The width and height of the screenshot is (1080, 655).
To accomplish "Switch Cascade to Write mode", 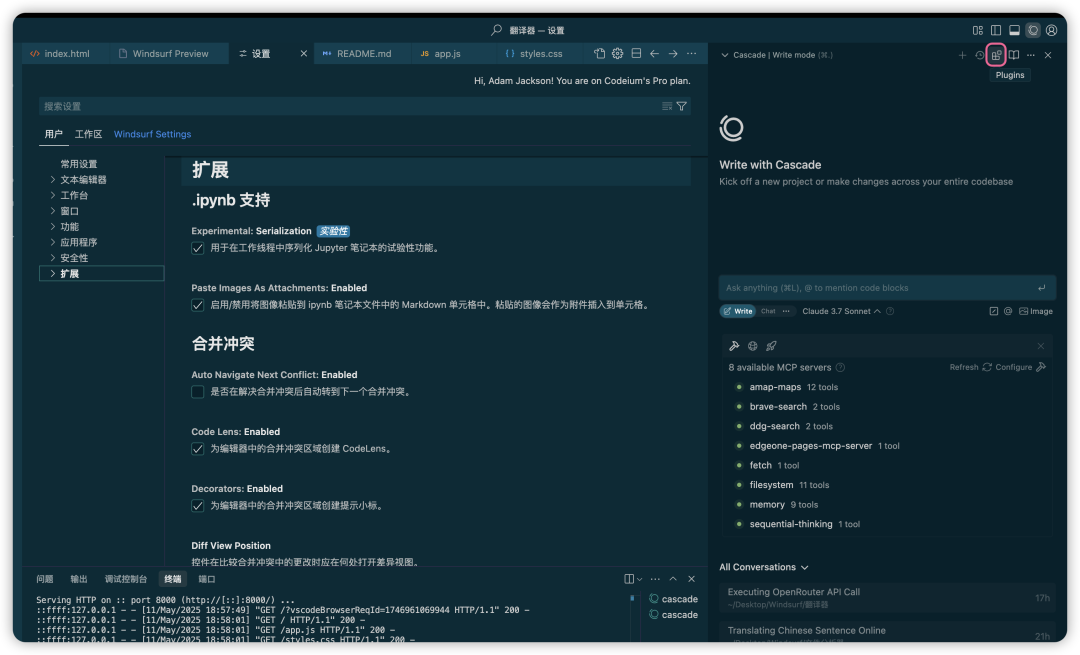I will [738, 311].
